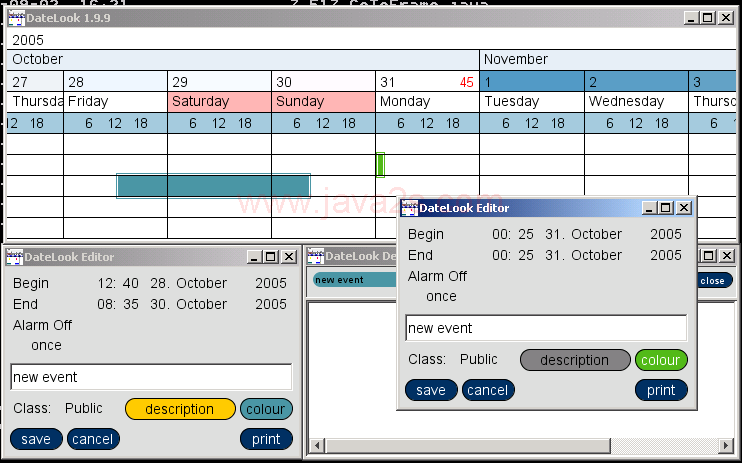Click the highlighted November 2 date cell
The width and height of the screenshot is (742, 463).
coord(636,82)
